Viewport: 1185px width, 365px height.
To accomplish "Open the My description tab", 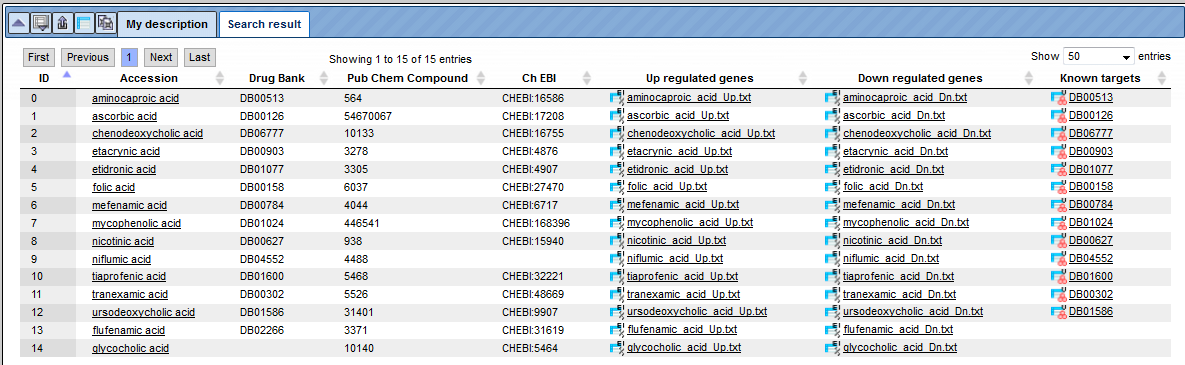I will (x=167, y=24).
